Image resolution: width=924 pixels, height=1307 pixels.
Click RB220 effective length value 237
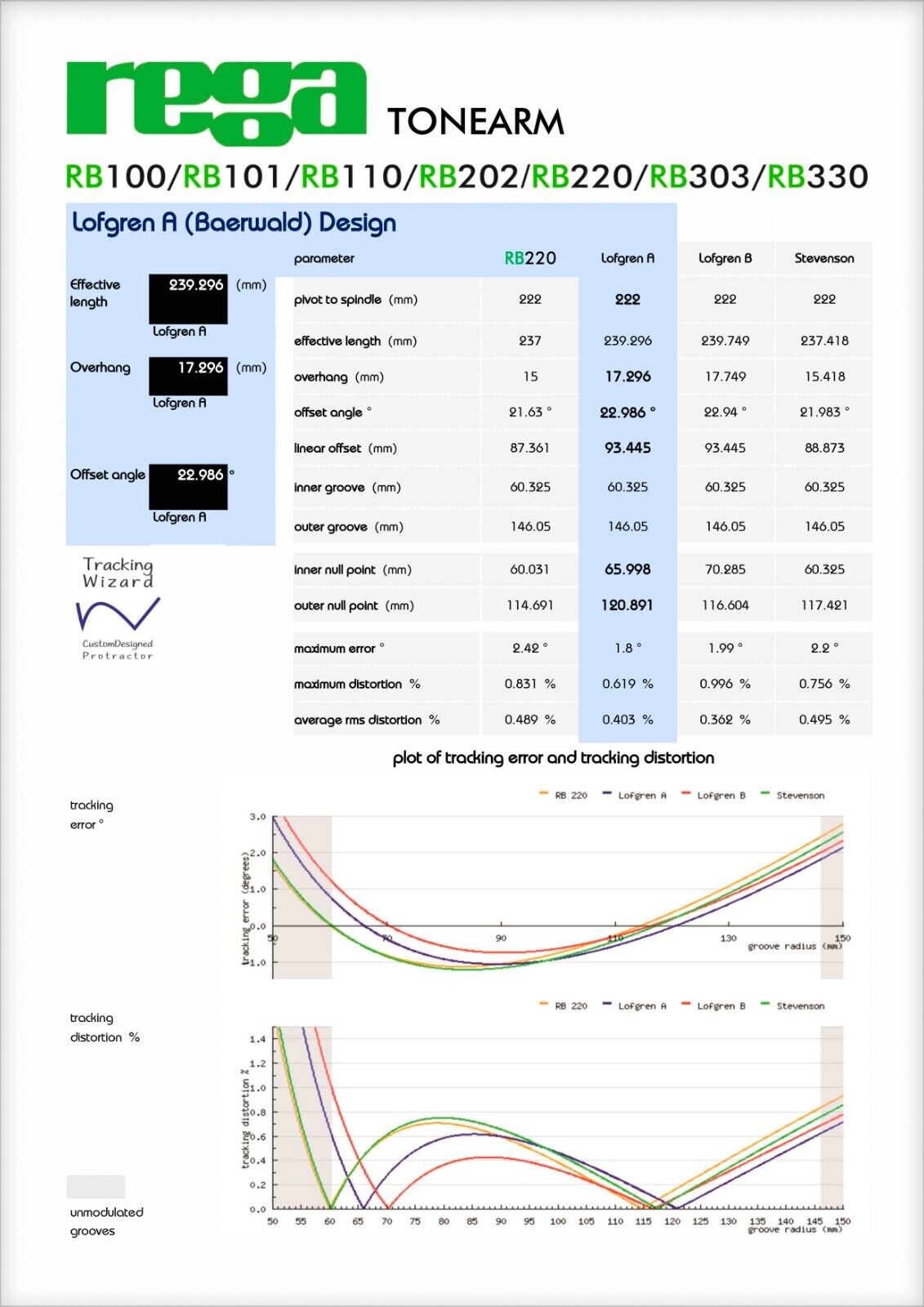pyautogui.click(x=530, y=341)
